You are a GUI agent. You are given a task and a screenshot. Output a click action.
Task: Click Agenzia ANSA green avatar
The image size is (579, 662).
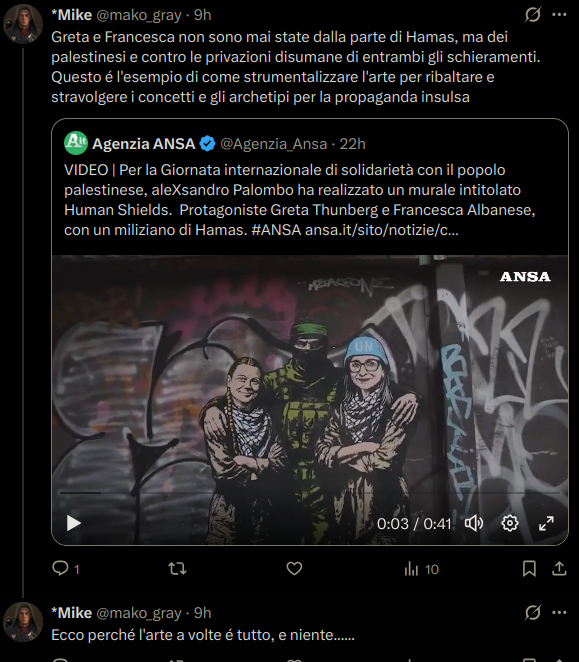pyautogui.click(x=76, y=143)
